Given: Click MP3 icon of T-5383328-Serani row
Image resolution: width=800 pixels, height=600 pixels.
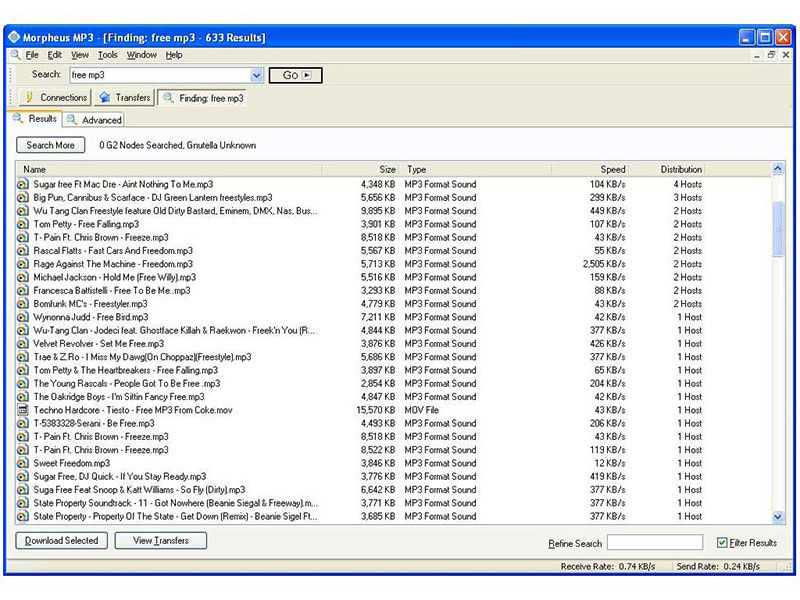Looking at the screenshot, I should click(x=22, y=423).
